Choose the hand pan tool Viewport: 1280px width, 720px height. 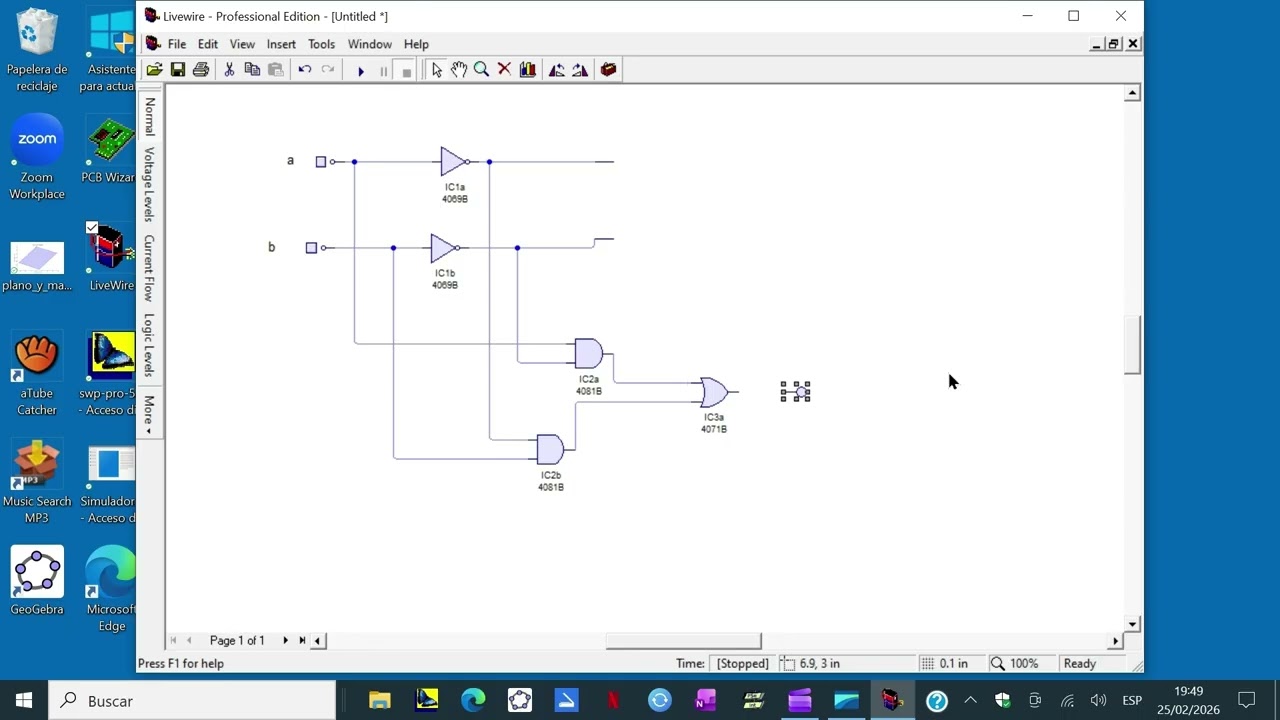pyautogui.click(x=459, y=70)
